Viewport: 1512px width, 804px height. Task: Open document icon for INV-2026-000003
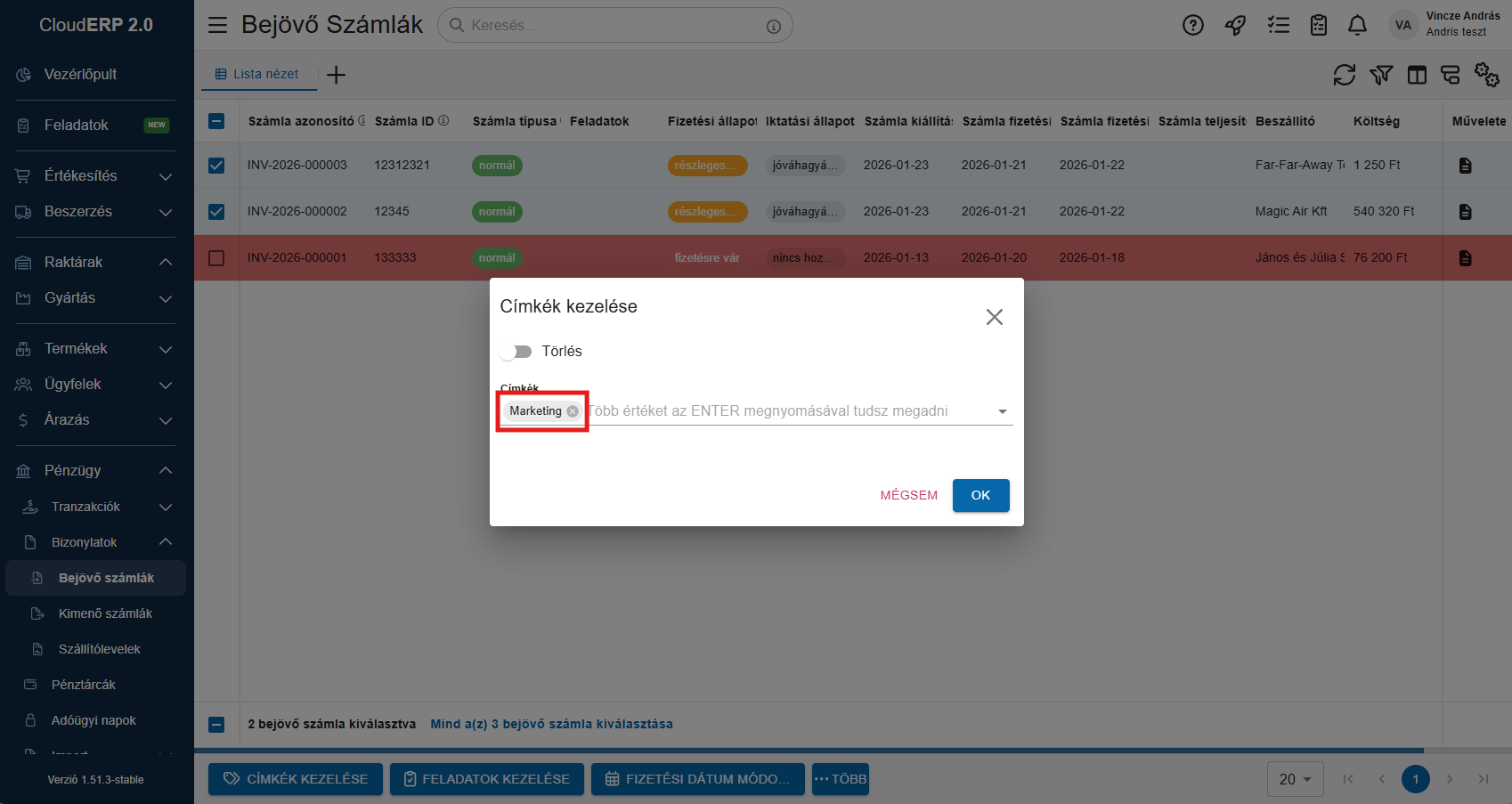pos(1465,166)
